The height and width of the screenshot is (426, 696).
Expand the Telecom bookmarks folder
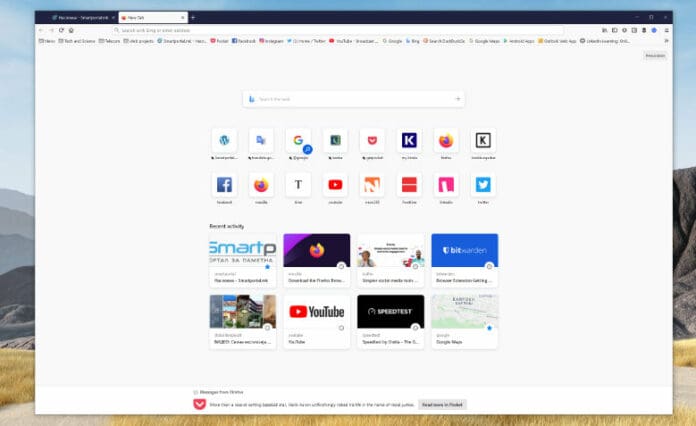108,41
